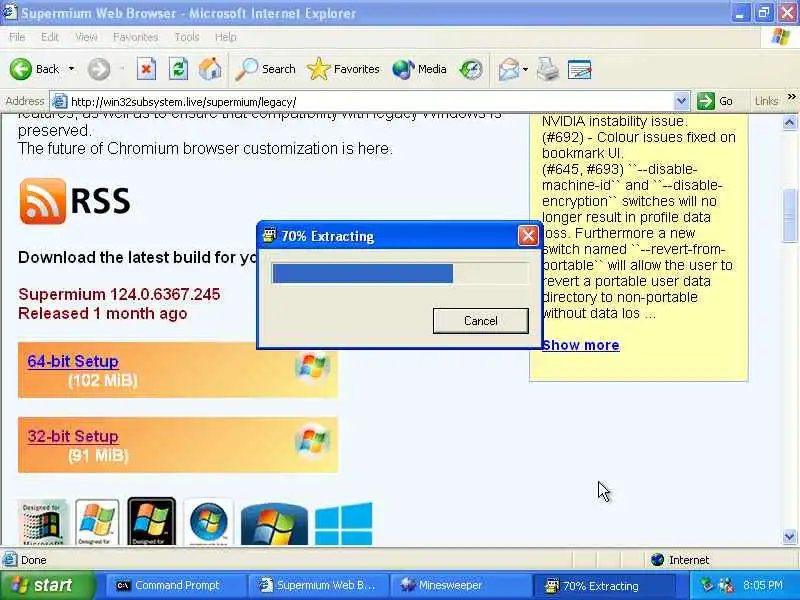Viewport: 800px width, 600px height.
Task: Click the Mail envelope icon
Action: coord(509,69)
